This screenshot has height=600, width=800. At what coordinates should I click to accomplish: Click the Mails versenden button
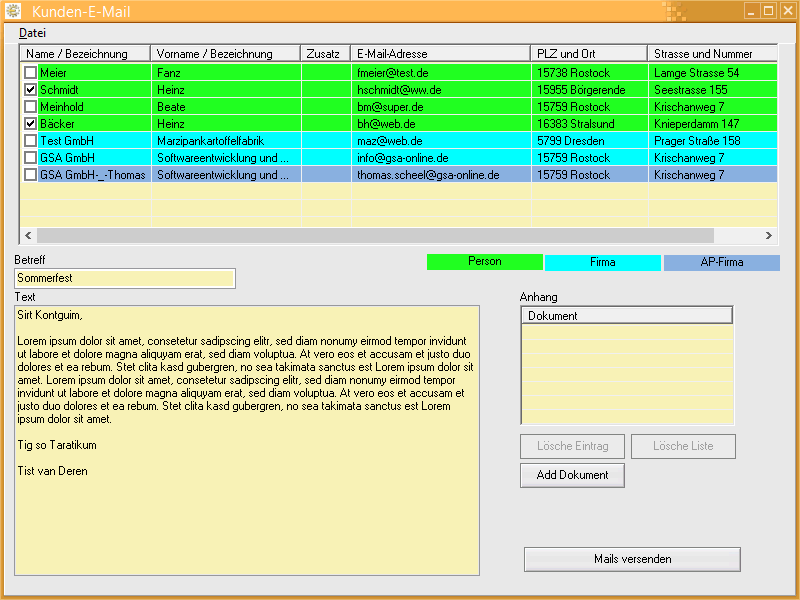[x=632, y=559]
